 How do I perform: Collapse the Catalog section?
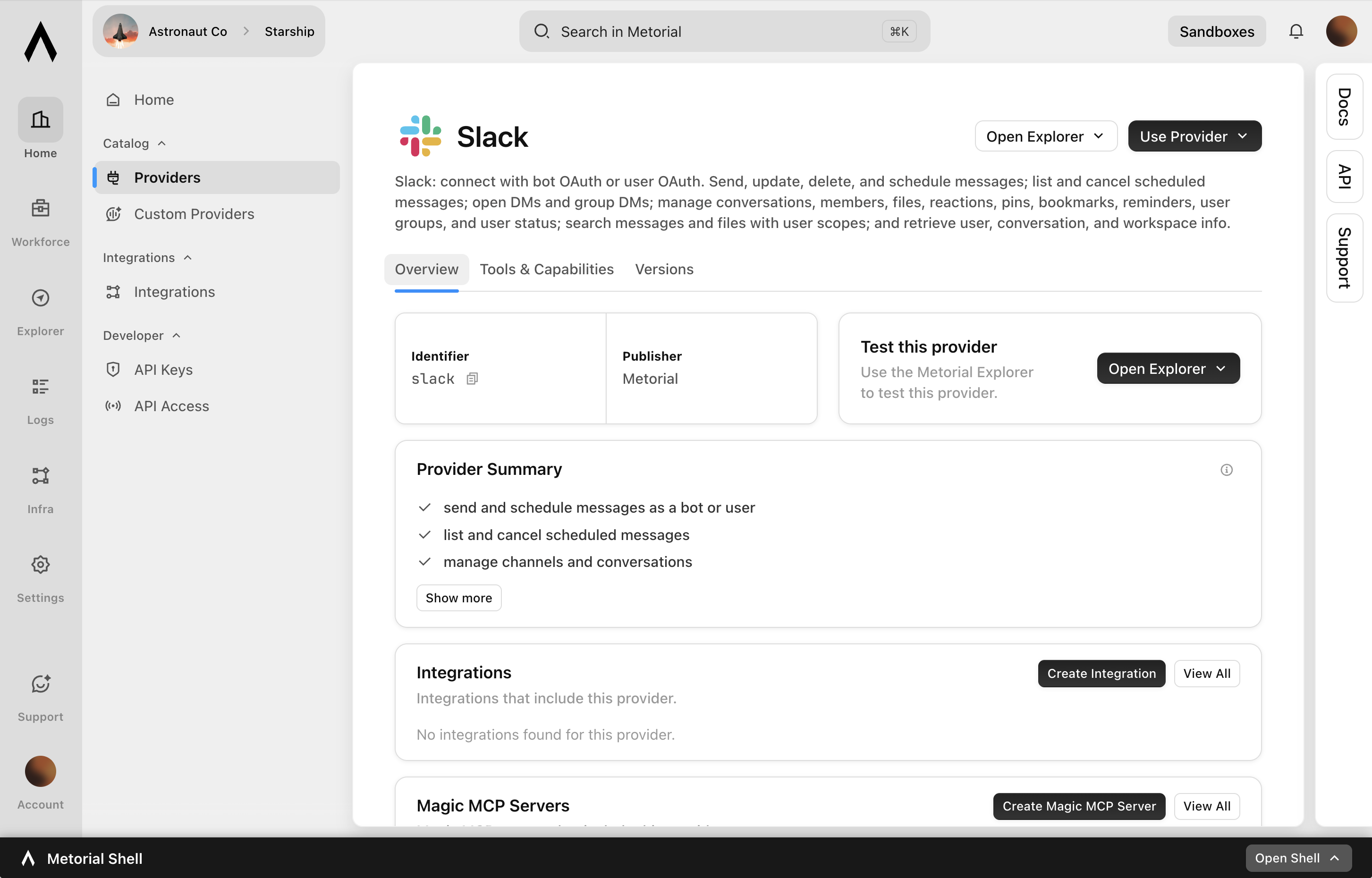point(134,143)
